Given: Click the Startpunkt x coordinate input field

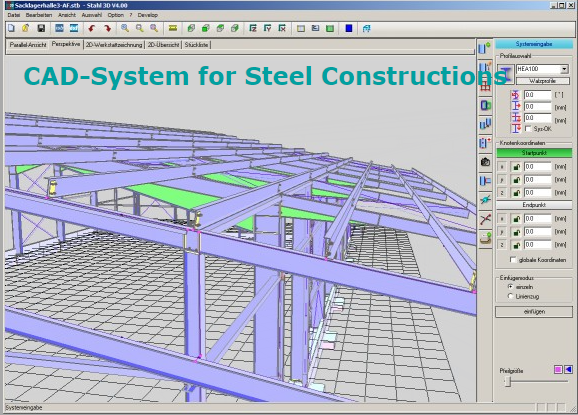Looking at the screenshot, I should [x=537, y=167].
